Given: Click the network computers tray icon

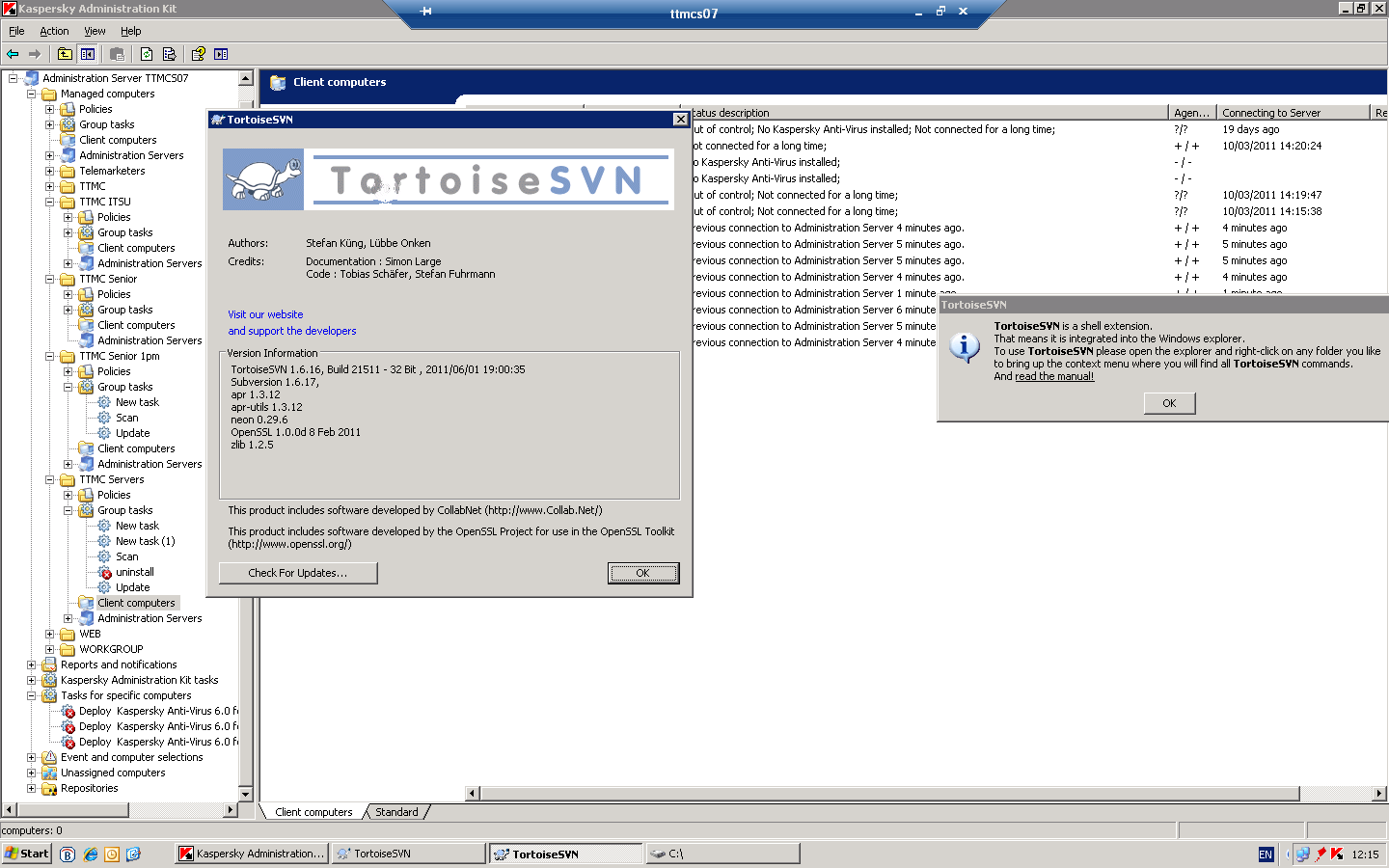Looking at the screenshot, I should pyautogui.click(x=1303, y=854).
